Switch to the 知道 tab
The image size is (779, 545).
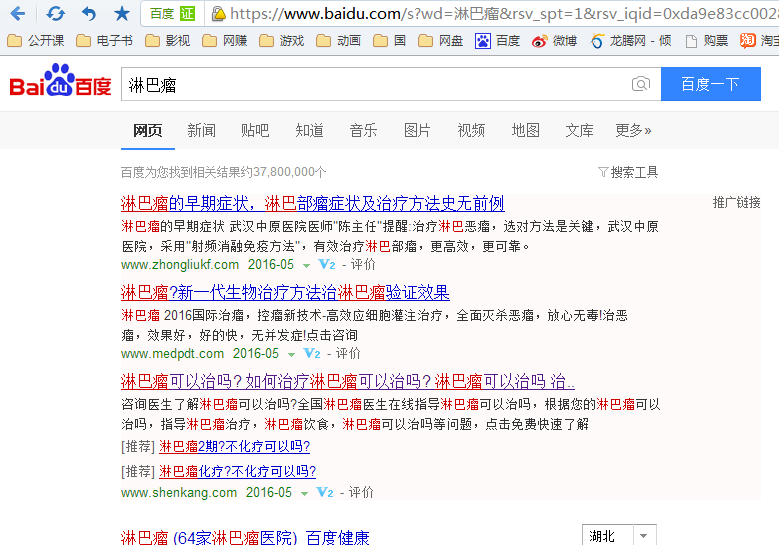pos(309,130)
